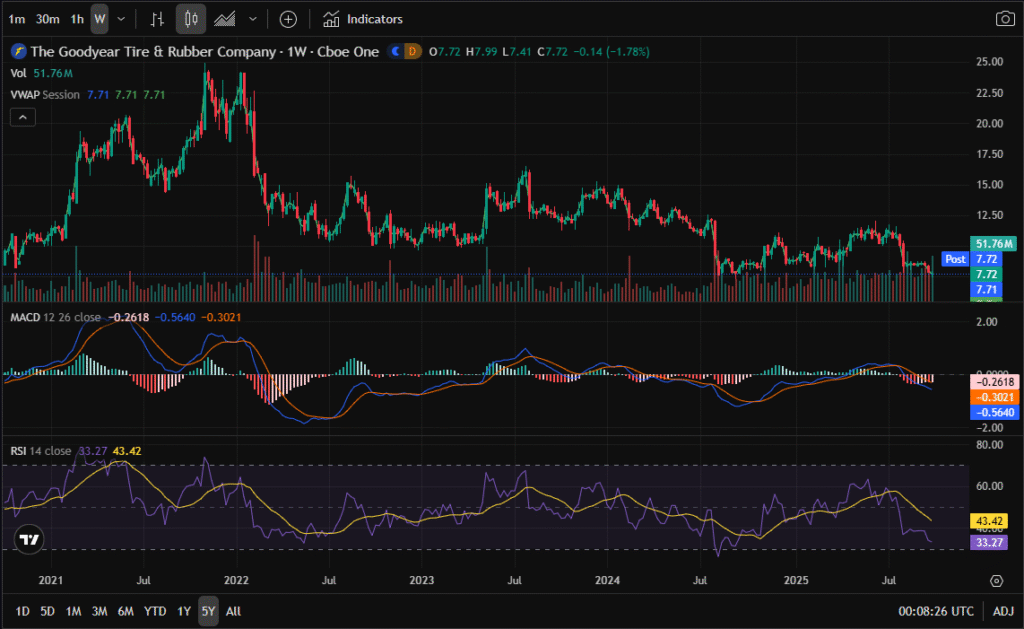Toggle the post-market session moon indicator

tap(396, 51)
